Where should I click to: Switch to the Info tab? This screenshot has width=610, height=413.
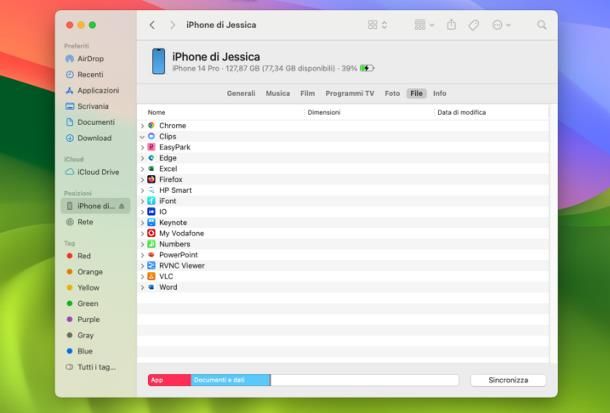click(440, 93)
